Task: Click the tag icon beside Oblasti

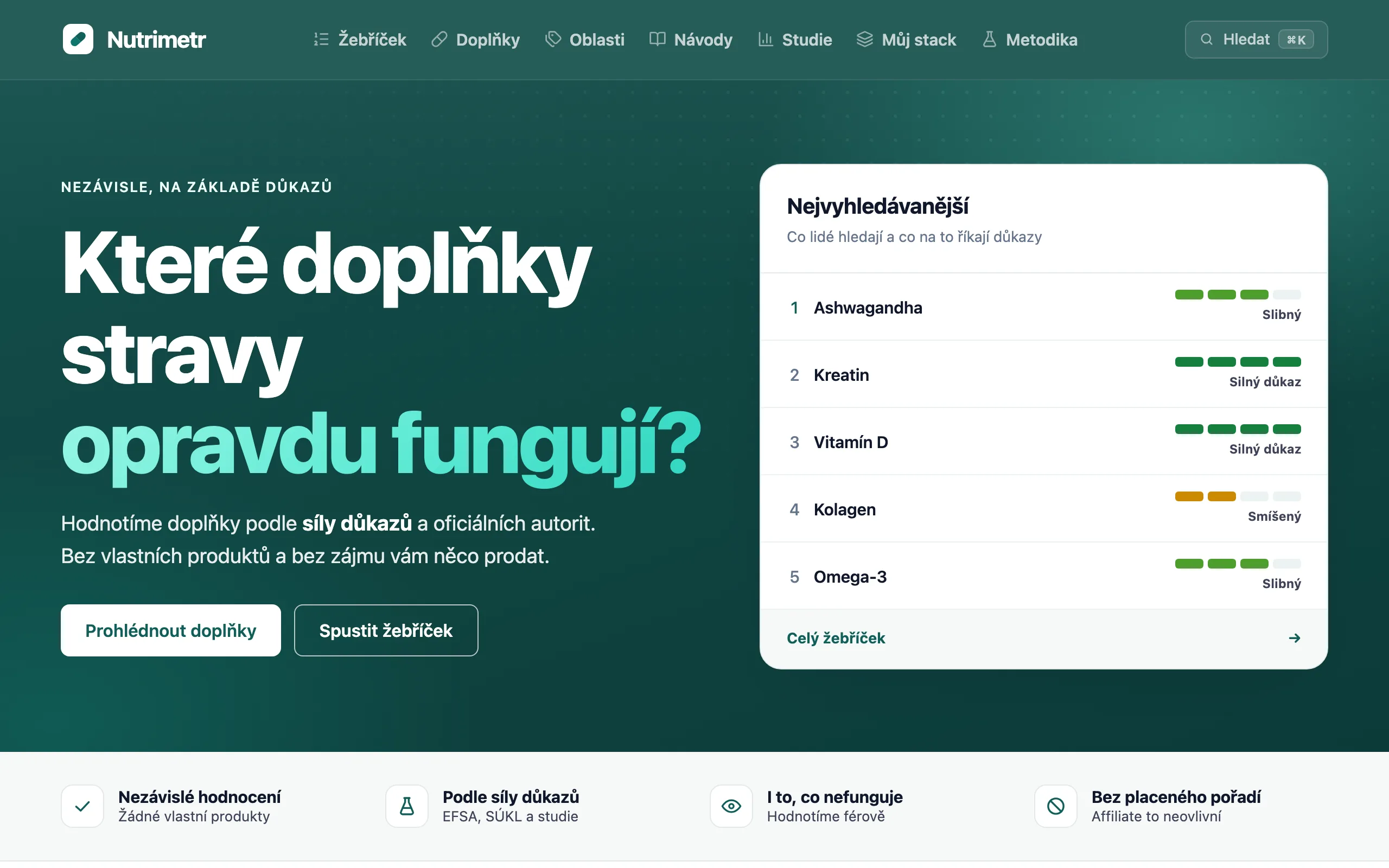Action: tap(553, 39)
